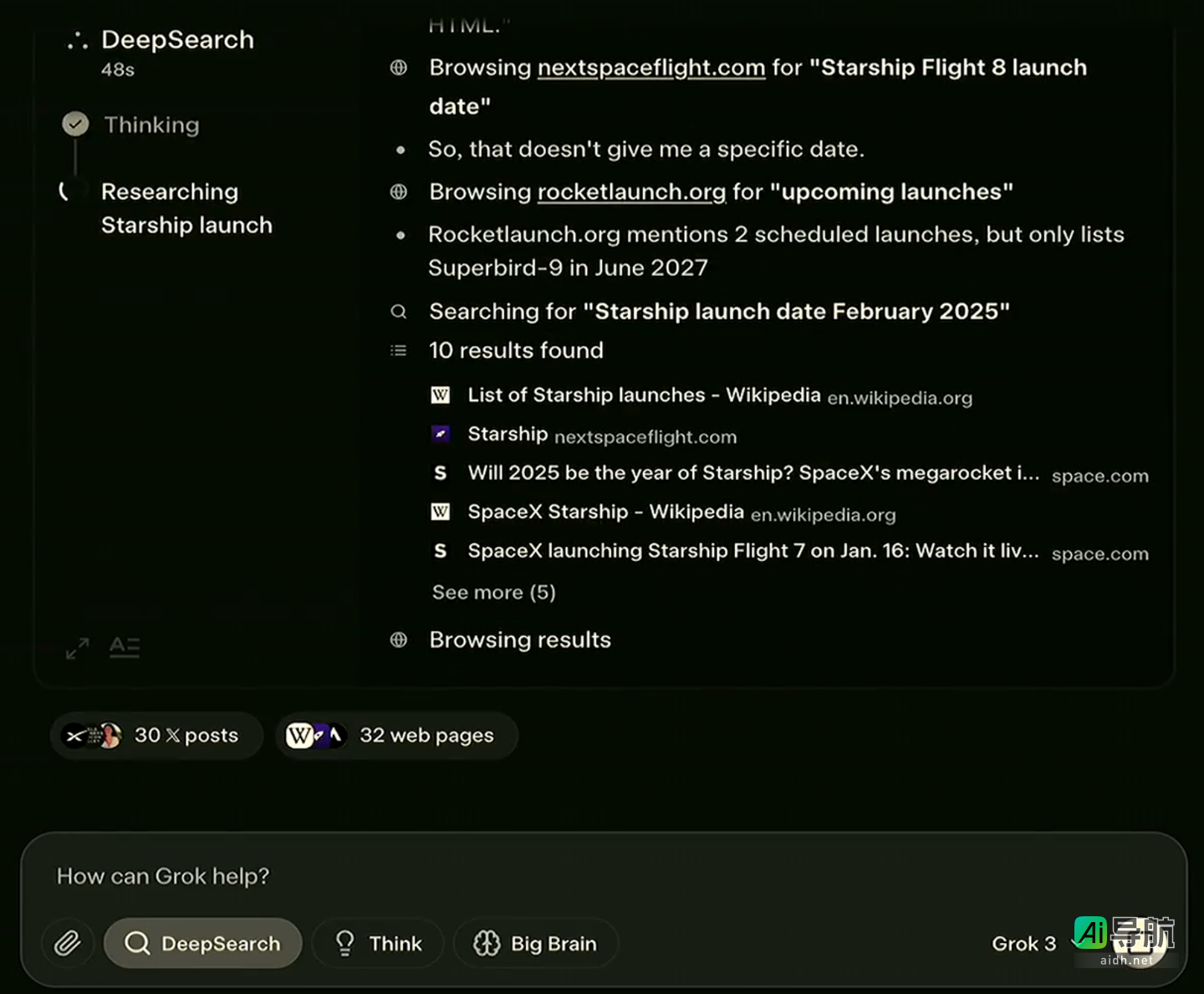Click the list icon beside 10 results found
This screenshot has height=994, width=1204.
click(x=399, y=351)
